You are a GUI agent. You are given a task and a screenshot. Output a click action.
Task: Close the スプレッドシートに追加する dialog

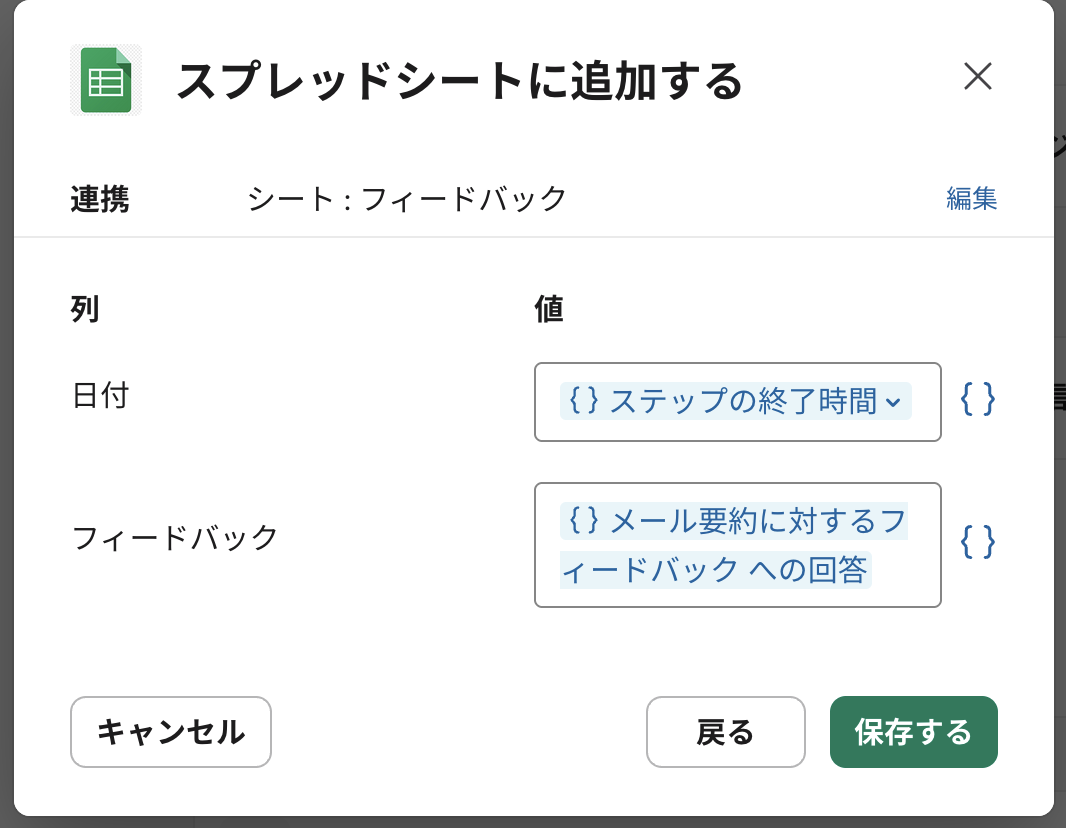point(977,77)
